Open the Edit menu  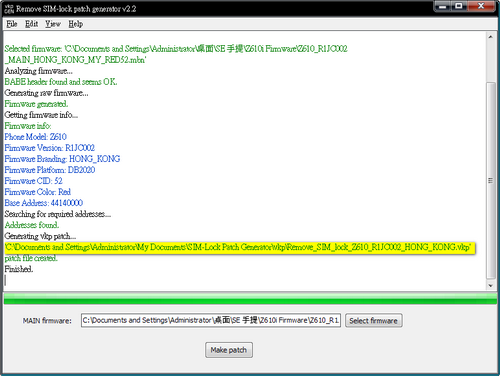[x=31, y=24]
